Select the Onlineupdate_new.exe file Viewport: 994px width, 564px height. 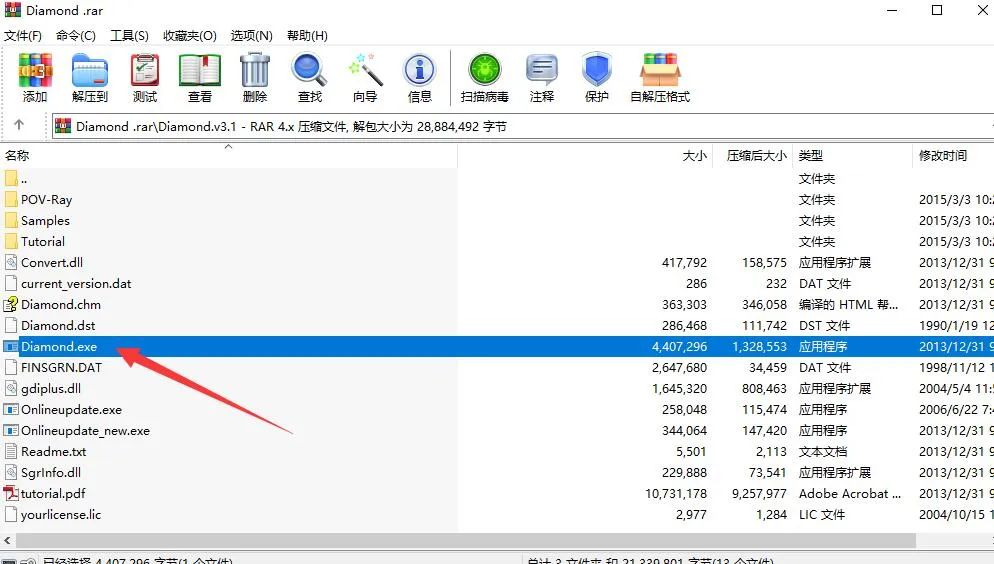click(86, 430)
